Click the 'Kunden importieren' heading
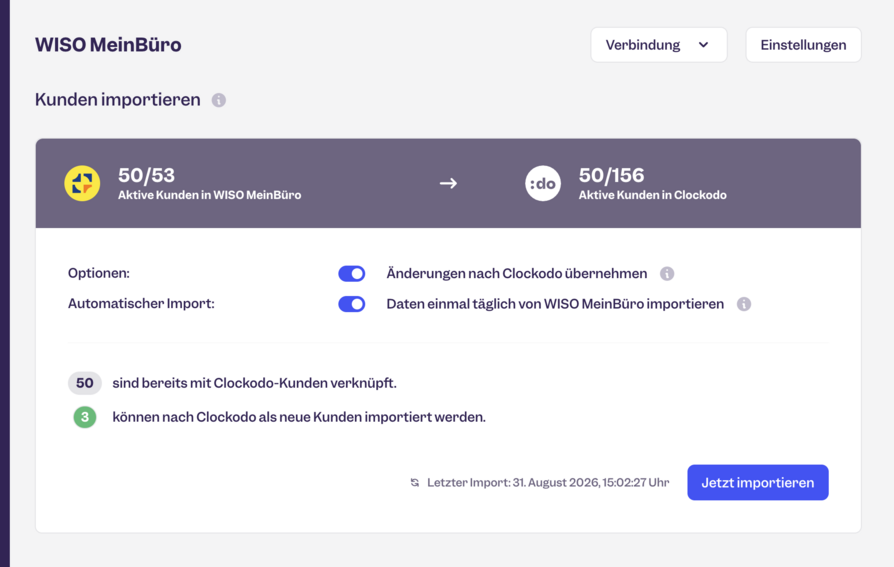Screen dimensions: 894x567 tap(117, 100)
